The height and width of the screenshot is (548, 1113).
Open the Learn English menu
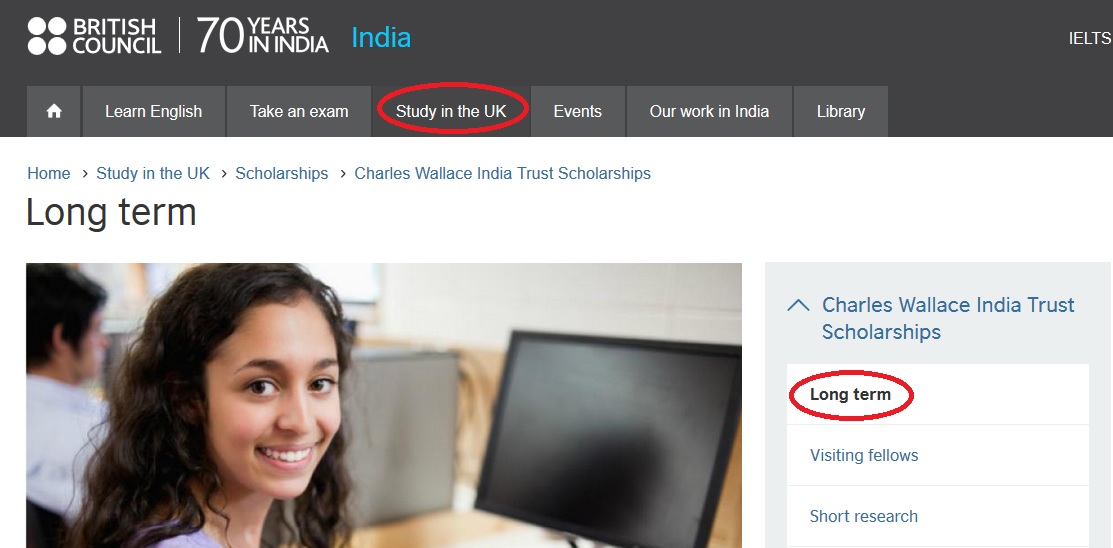[154, 111]
